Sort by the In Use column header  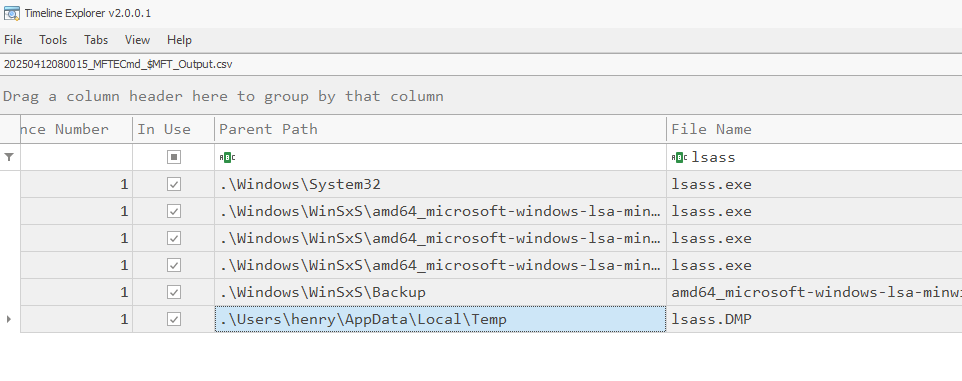click(174, 129)
